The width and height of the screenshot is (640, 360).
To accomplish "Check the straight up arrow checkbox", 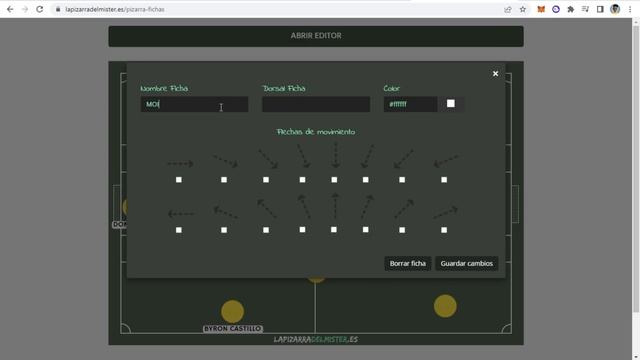I will 334,230.
